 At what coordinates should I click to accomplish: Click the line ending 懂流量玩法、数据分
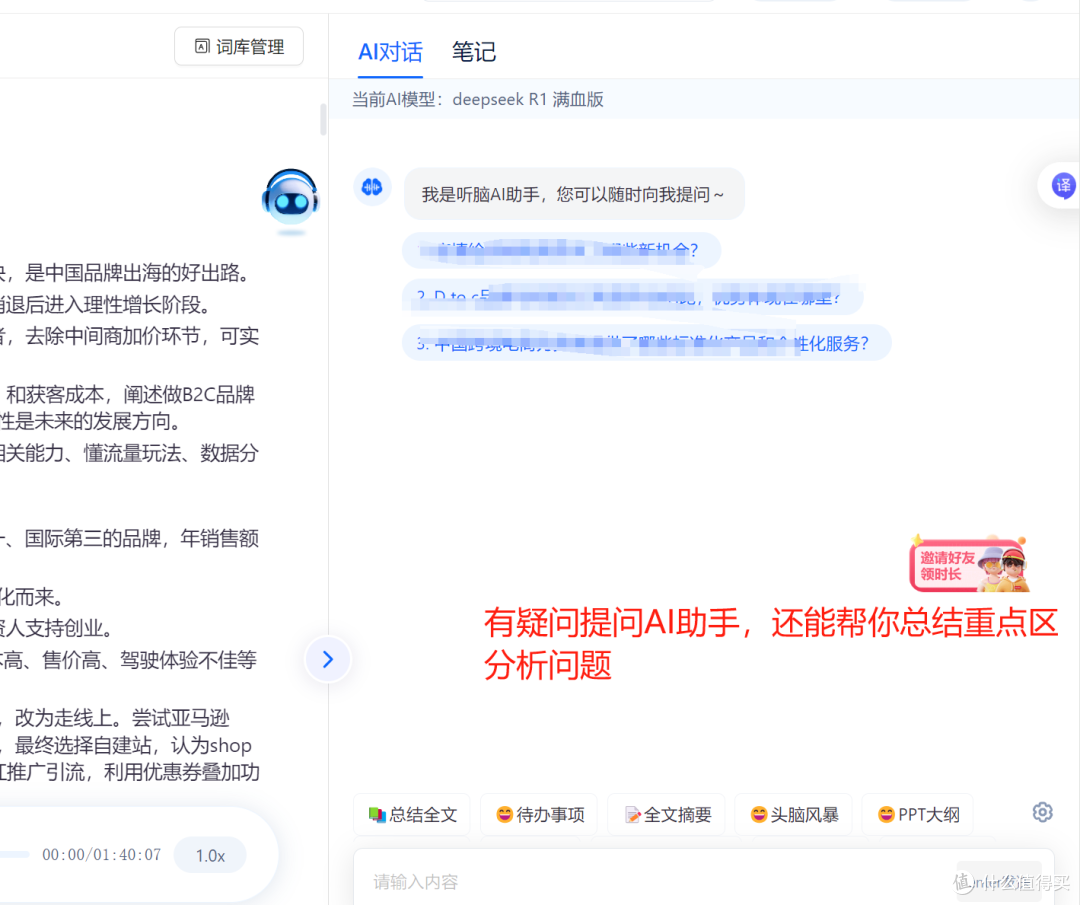coord(129,453)
